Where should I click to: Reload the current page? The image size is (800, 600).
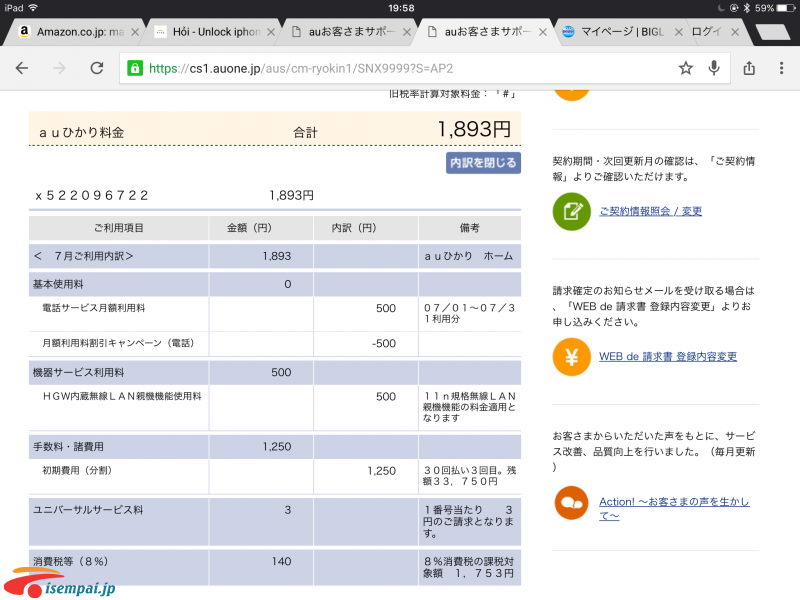pos(97,68)
